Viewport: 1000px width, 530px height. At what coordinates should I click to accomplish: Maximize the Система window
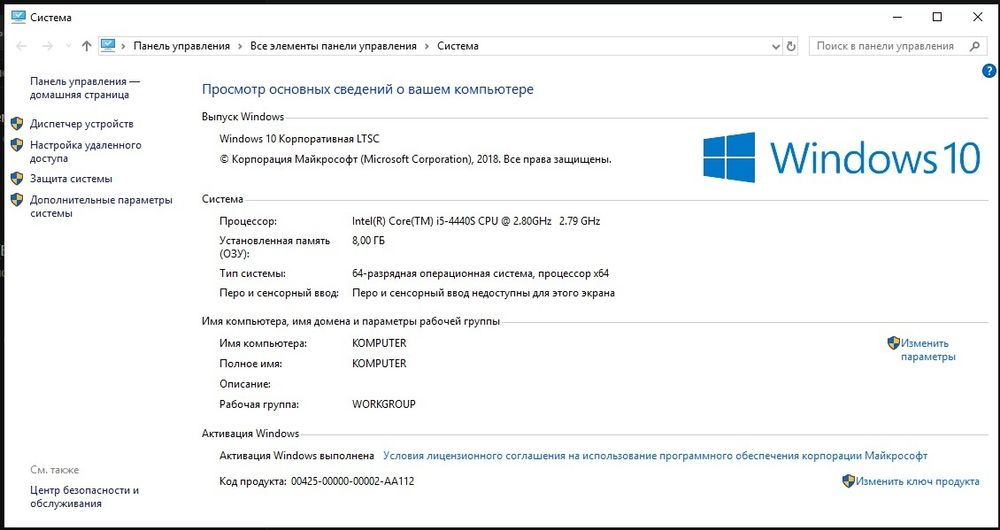pyautogui.click(x=937, y=17)
